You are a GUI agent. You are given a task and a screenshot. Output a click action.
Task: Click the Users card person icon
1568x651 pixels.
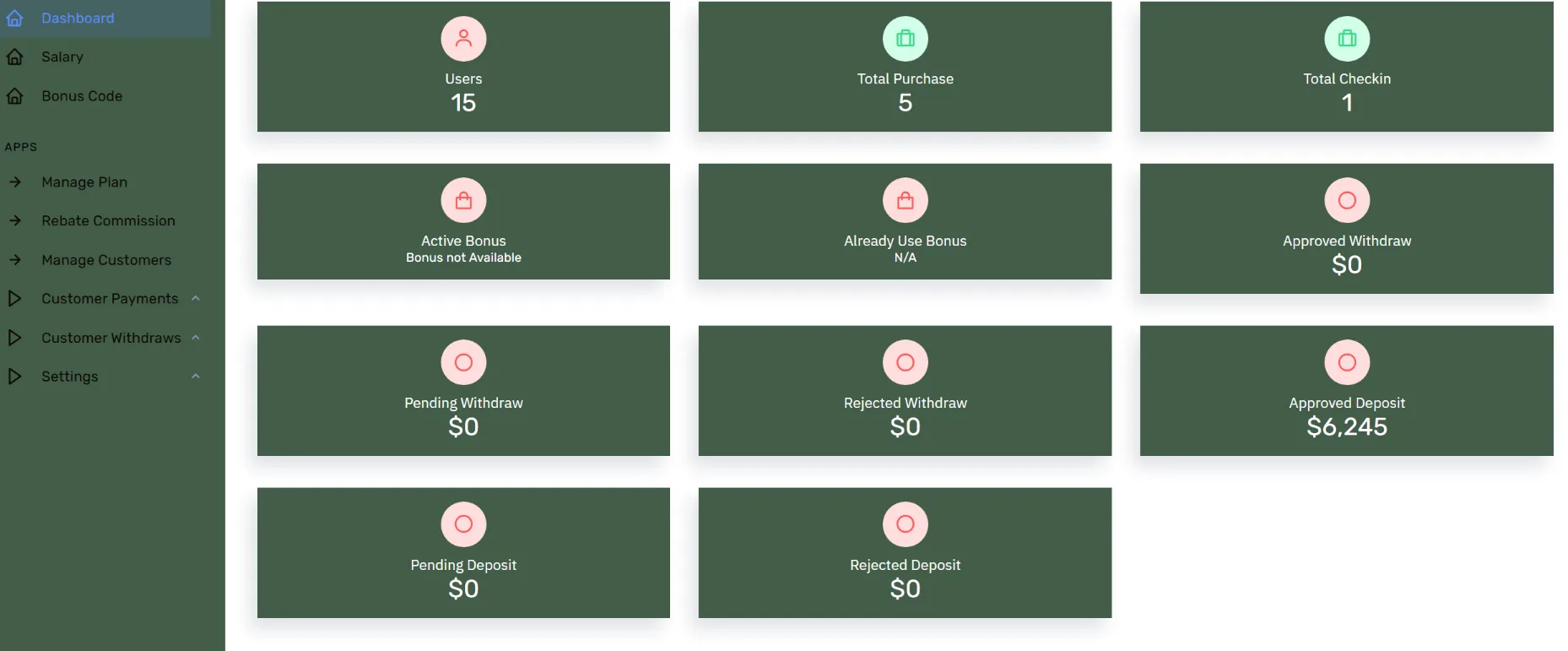click(463, 39)
